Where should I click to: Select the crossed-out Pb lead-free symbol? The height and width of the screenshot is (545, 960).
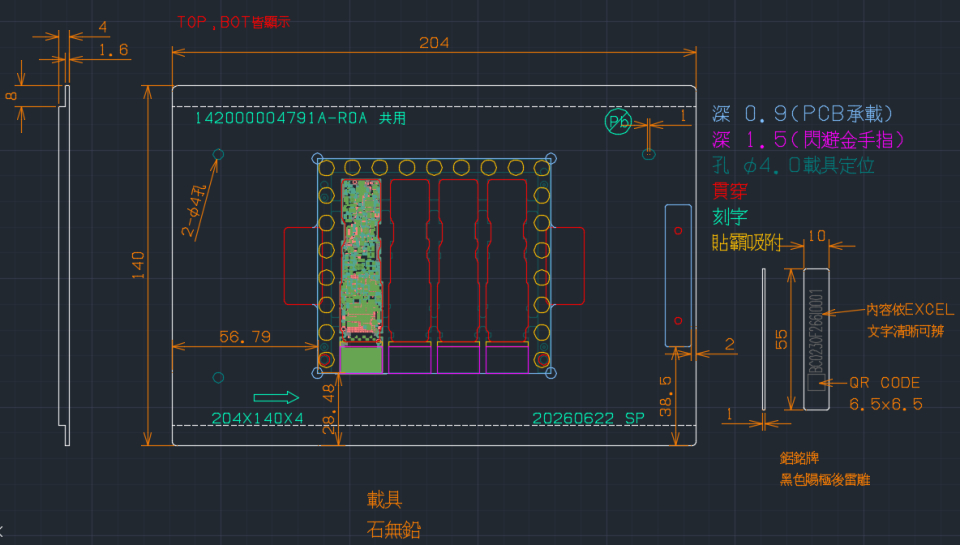point(618,121)
